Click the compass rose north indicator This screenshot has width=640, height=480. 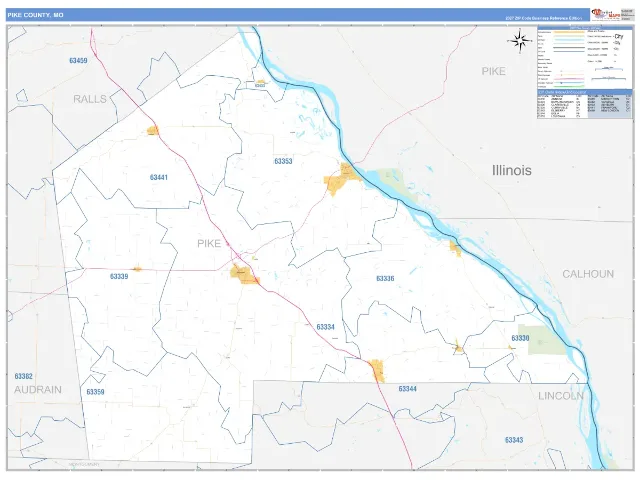[520, 40]
